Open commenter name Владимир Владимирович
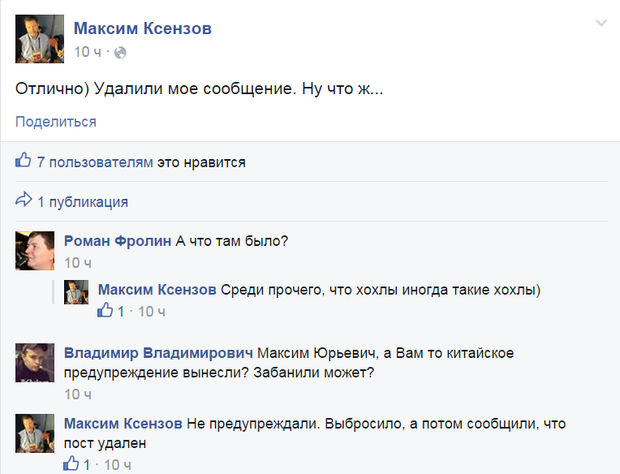The height and width of the screenshot is (474, 620). coord(158,354)
